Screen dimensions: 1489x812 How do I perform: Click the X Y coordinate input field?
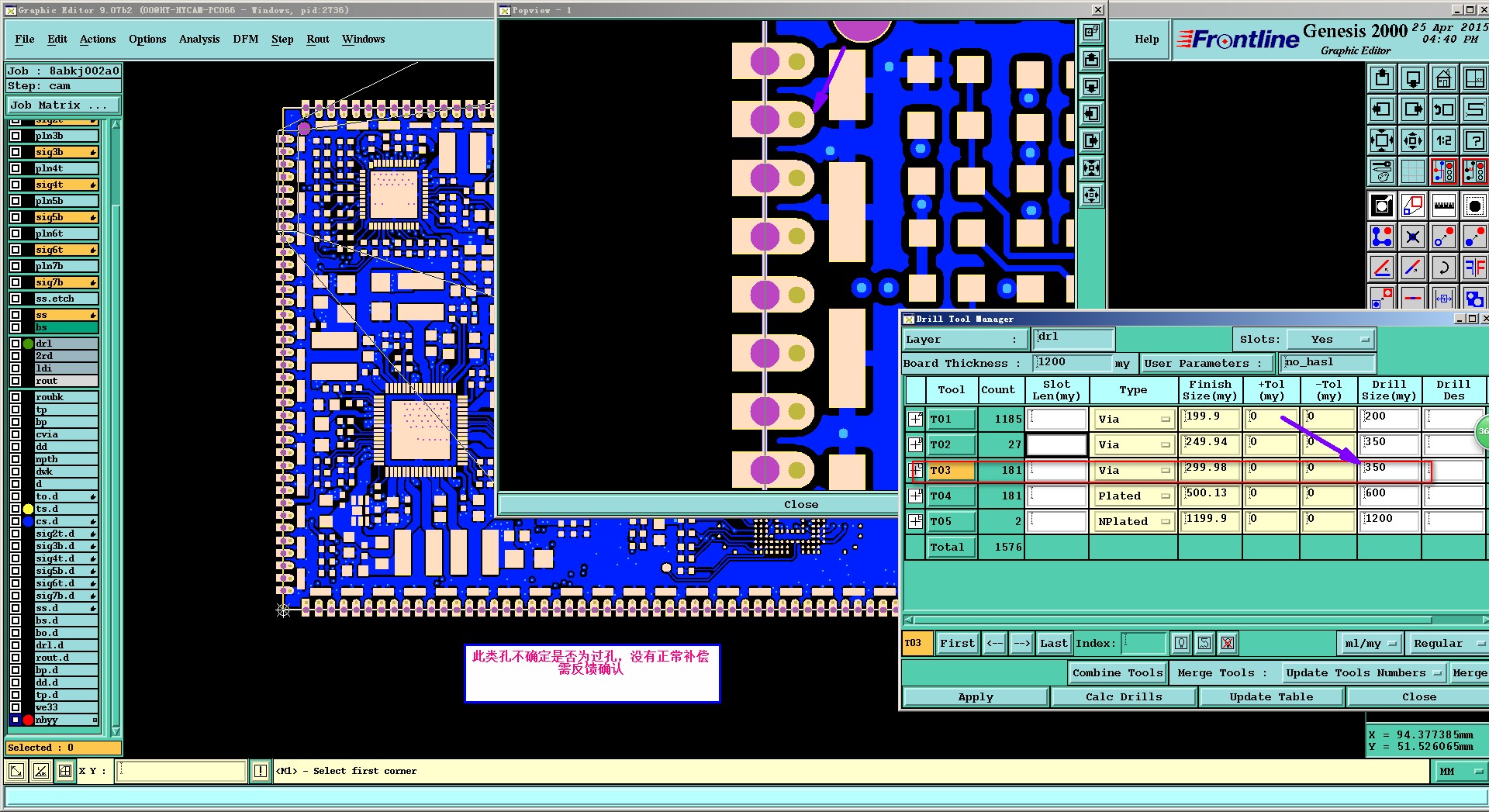pos(181,771)
